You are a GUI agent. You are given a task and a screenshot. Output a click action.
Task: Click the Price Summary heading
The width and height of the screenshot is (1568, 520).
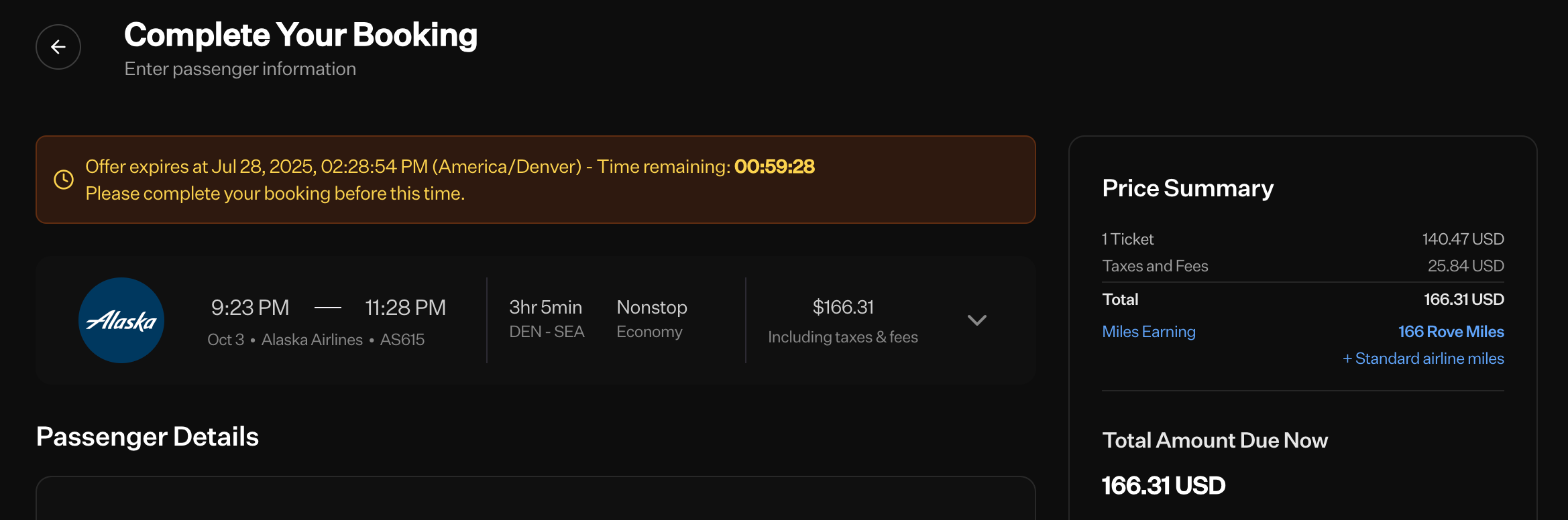click(1188, 188)
